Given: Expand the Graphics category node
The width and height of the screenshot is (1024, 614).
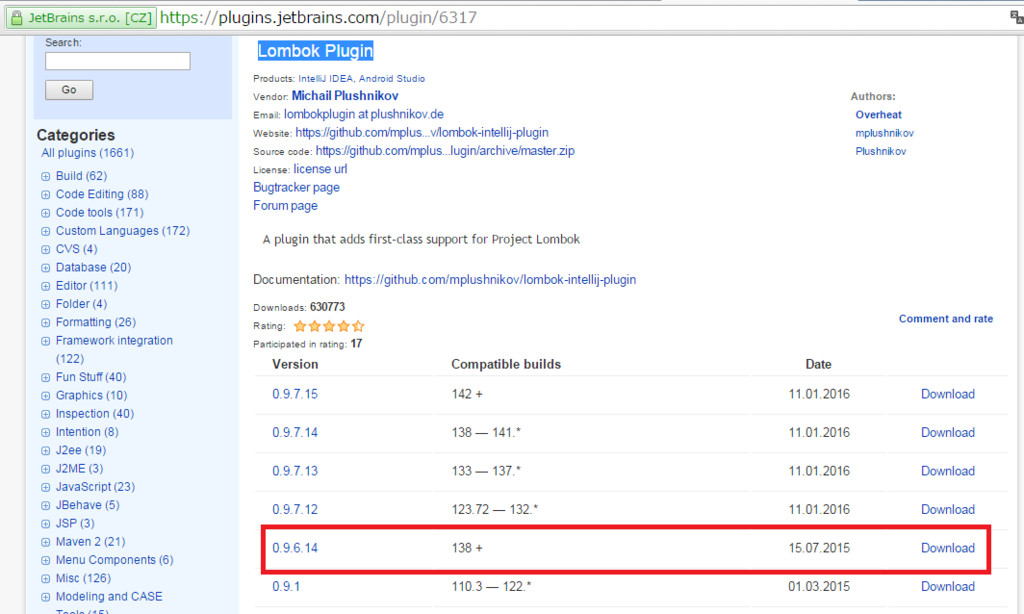Looking at the screenshot, I should tap(46, 396).
